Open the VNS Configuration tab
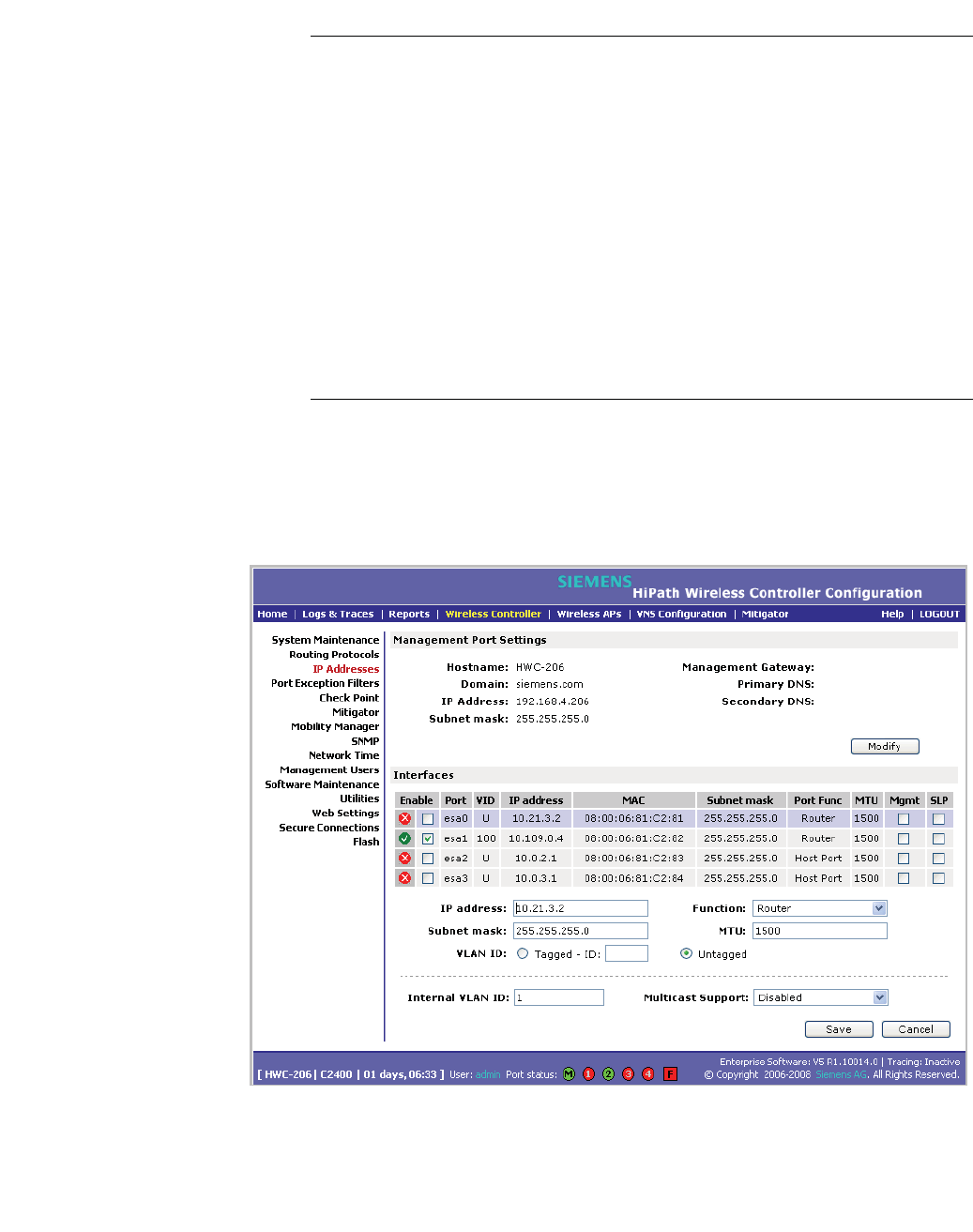The height and width of the screenshot is (1232, 973). click(x=681, y=614)
